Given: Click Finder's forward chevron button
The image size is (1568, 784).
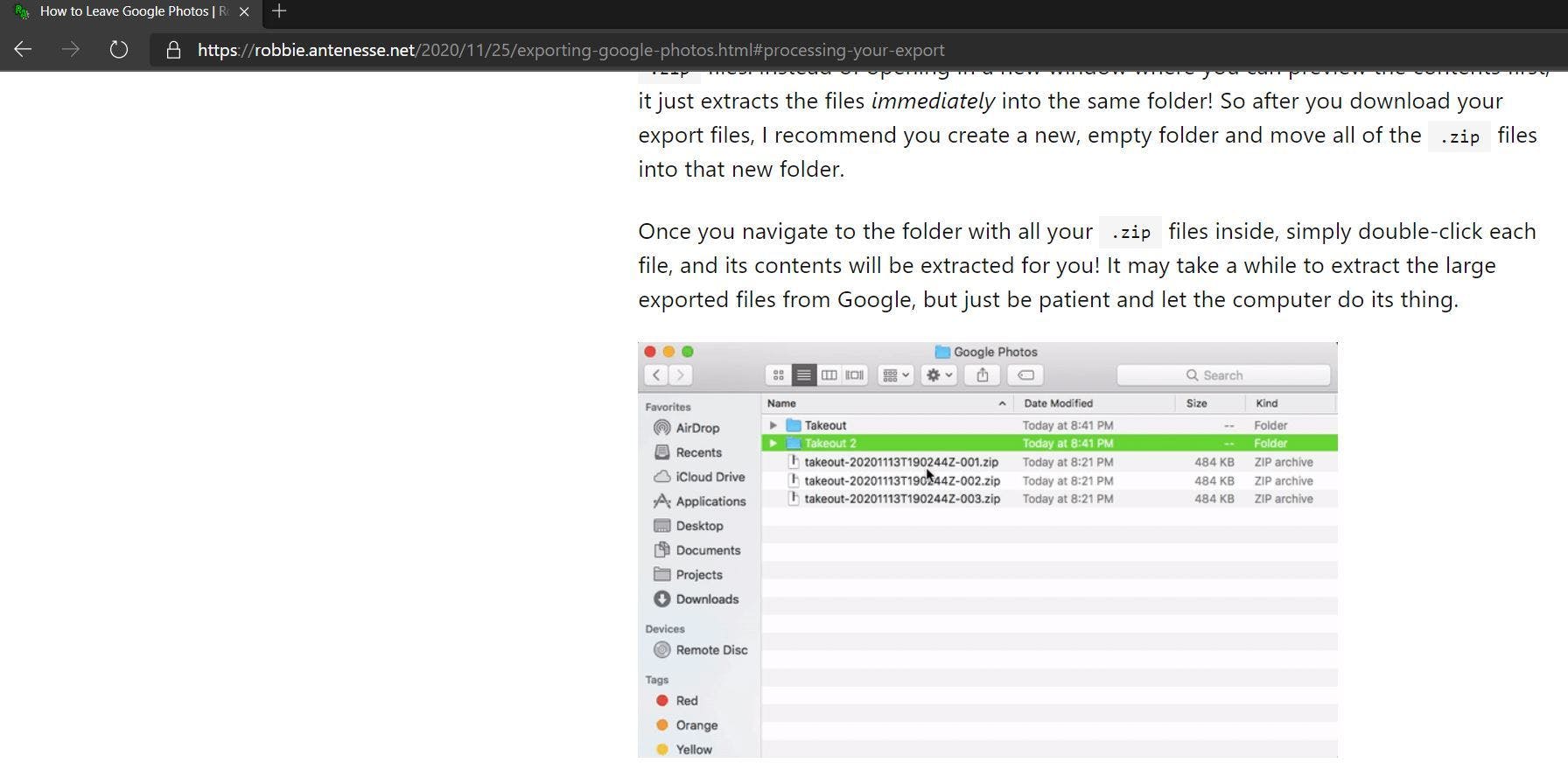Looking at the screenshot, I should point(680,375).
